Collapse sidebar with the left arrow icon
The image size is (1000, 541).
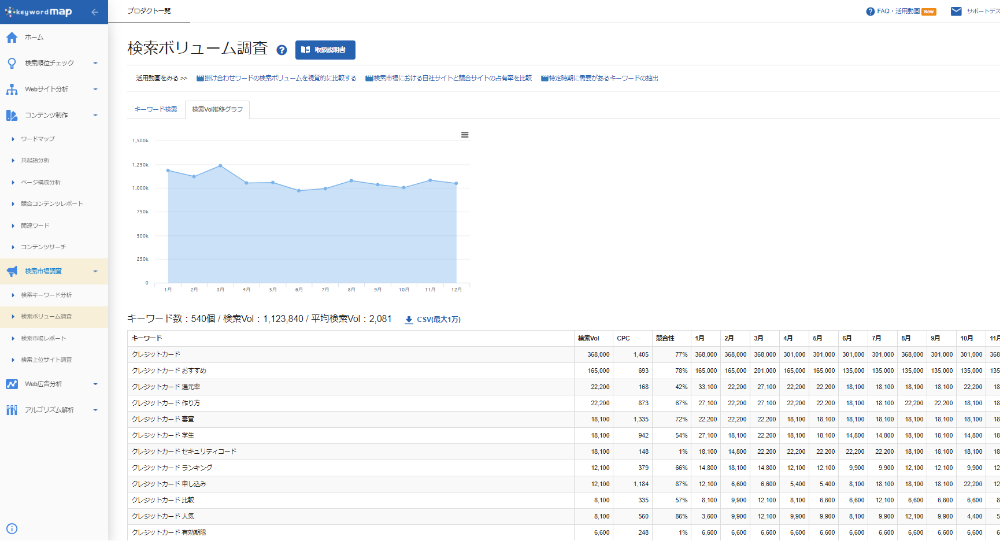click(x=94, y=12)
